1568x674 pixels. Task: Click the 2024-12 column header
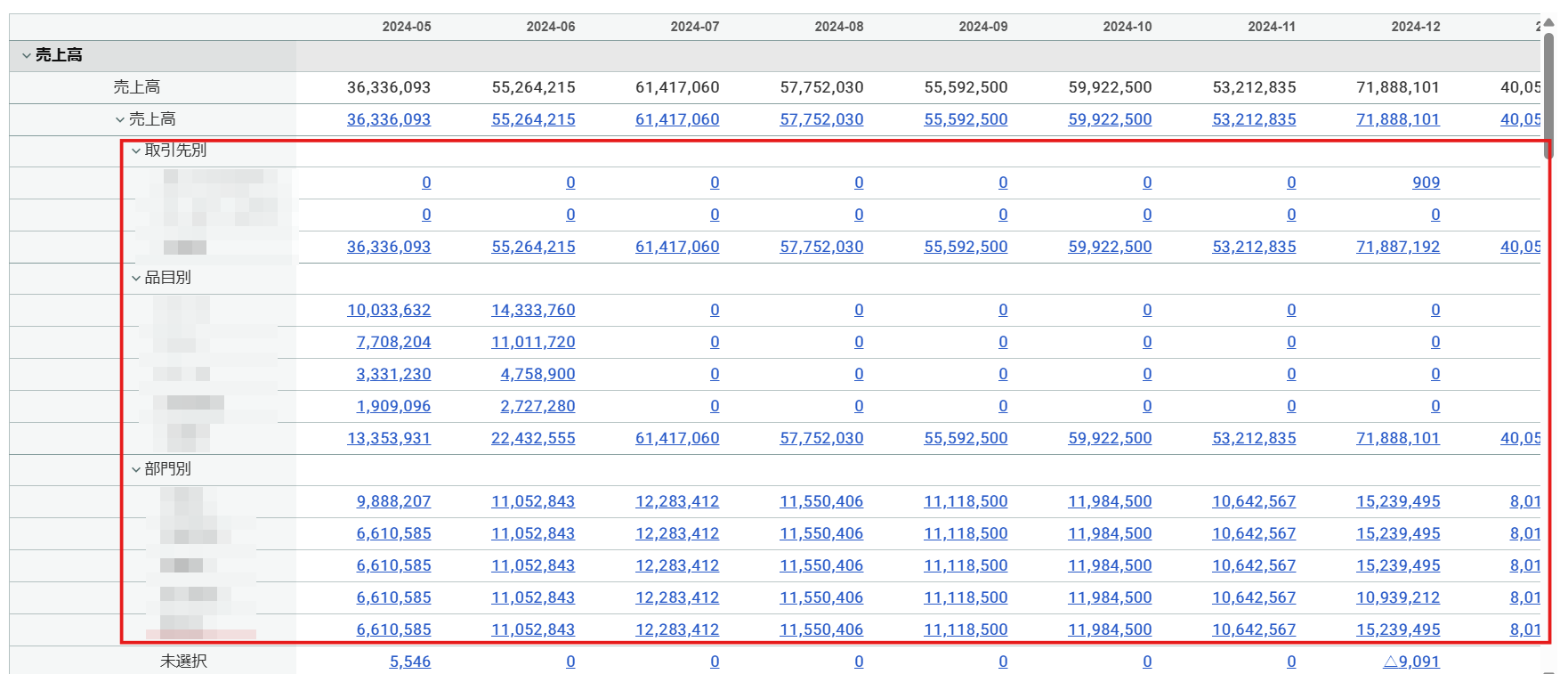pos(1416,27)
